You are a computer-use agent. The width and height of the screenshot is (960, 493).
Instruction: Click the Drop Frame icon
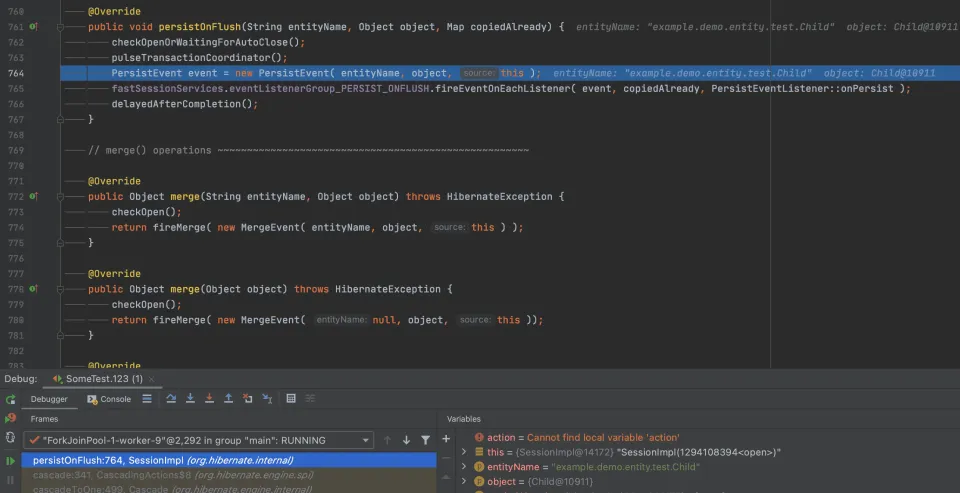247,399
